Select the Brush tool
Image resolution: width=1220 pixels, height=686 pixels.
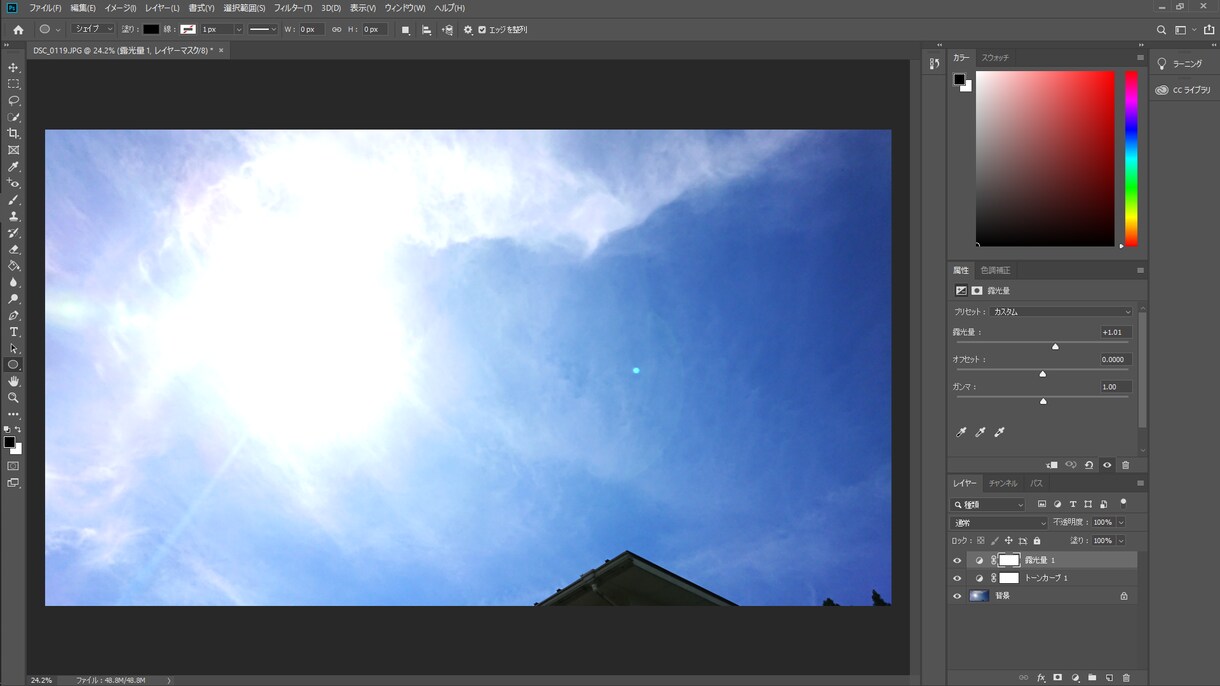pos(14,200)
